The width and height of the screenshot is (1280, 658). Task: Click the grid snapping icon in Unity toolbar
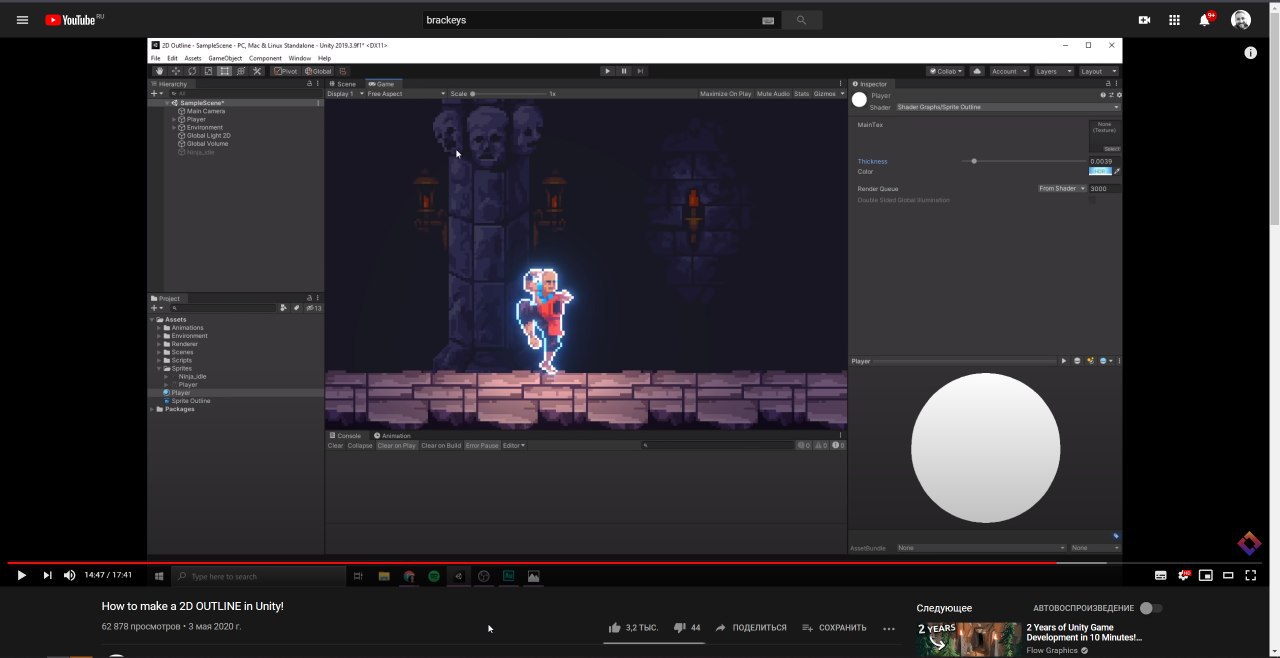(x=343, y=71)
